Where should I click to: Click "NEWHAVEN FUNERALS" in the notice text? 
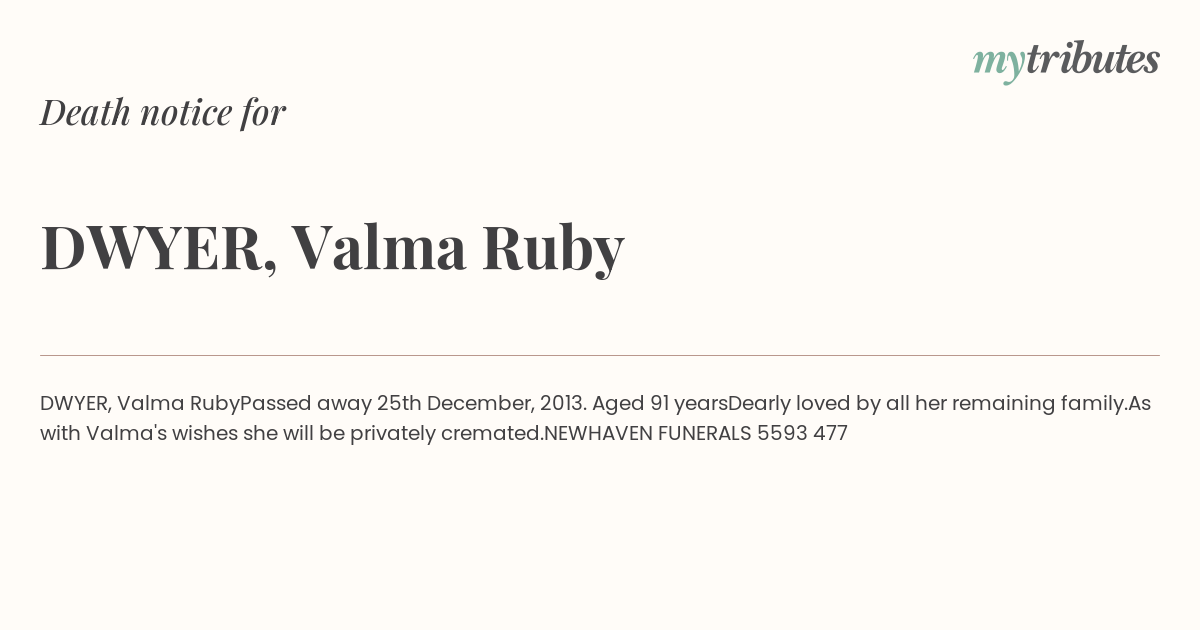pyautogui.click(x=647, y=434)
